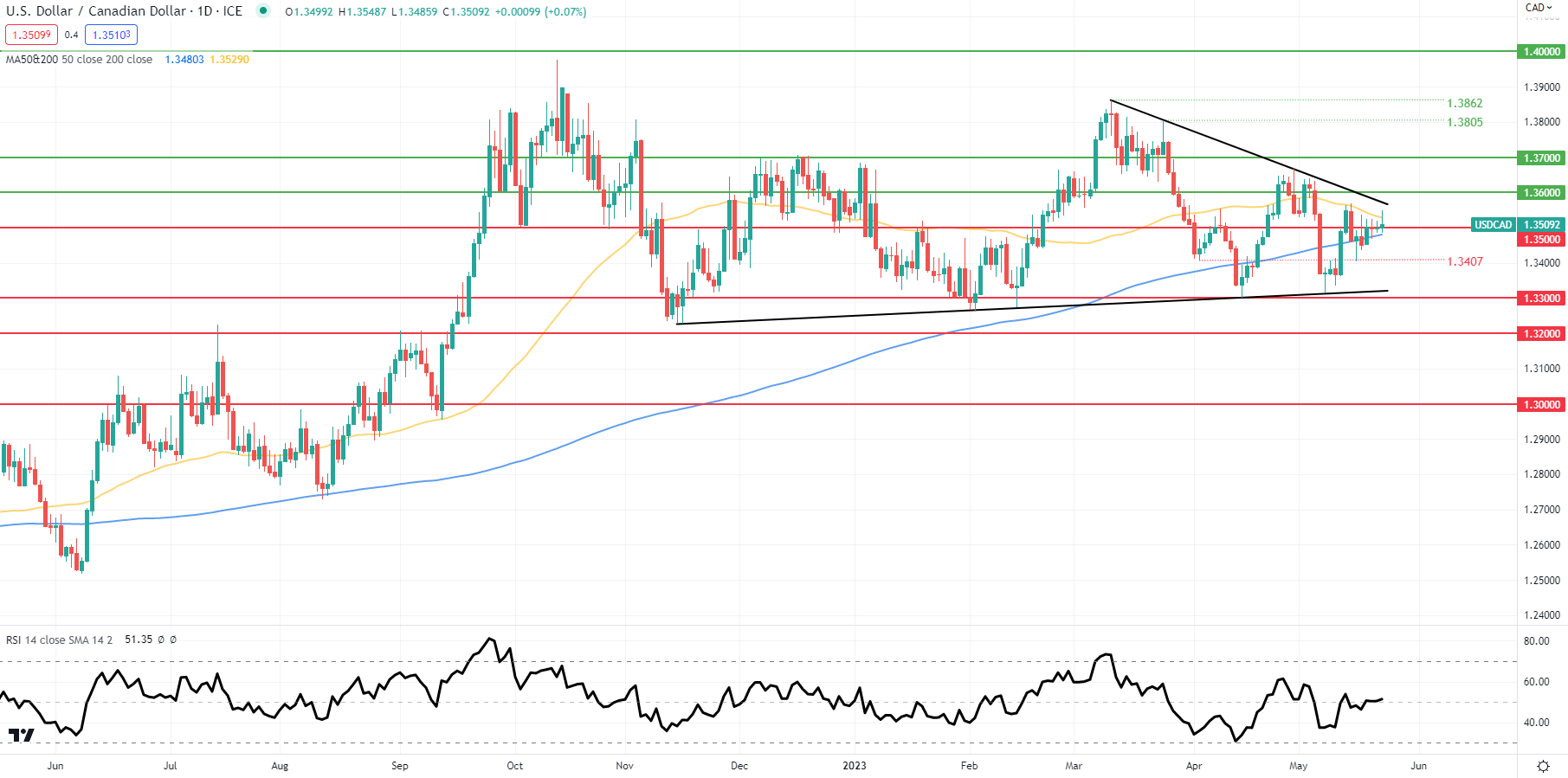Select the 1.32000 red level price tag
The image size is (1568, 778).
pyautogui.click(x=1541, y=334)
